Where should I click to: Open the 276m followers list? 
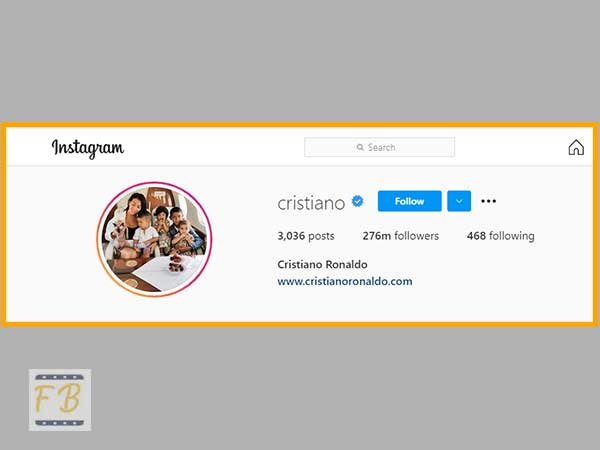coord(401,236)
